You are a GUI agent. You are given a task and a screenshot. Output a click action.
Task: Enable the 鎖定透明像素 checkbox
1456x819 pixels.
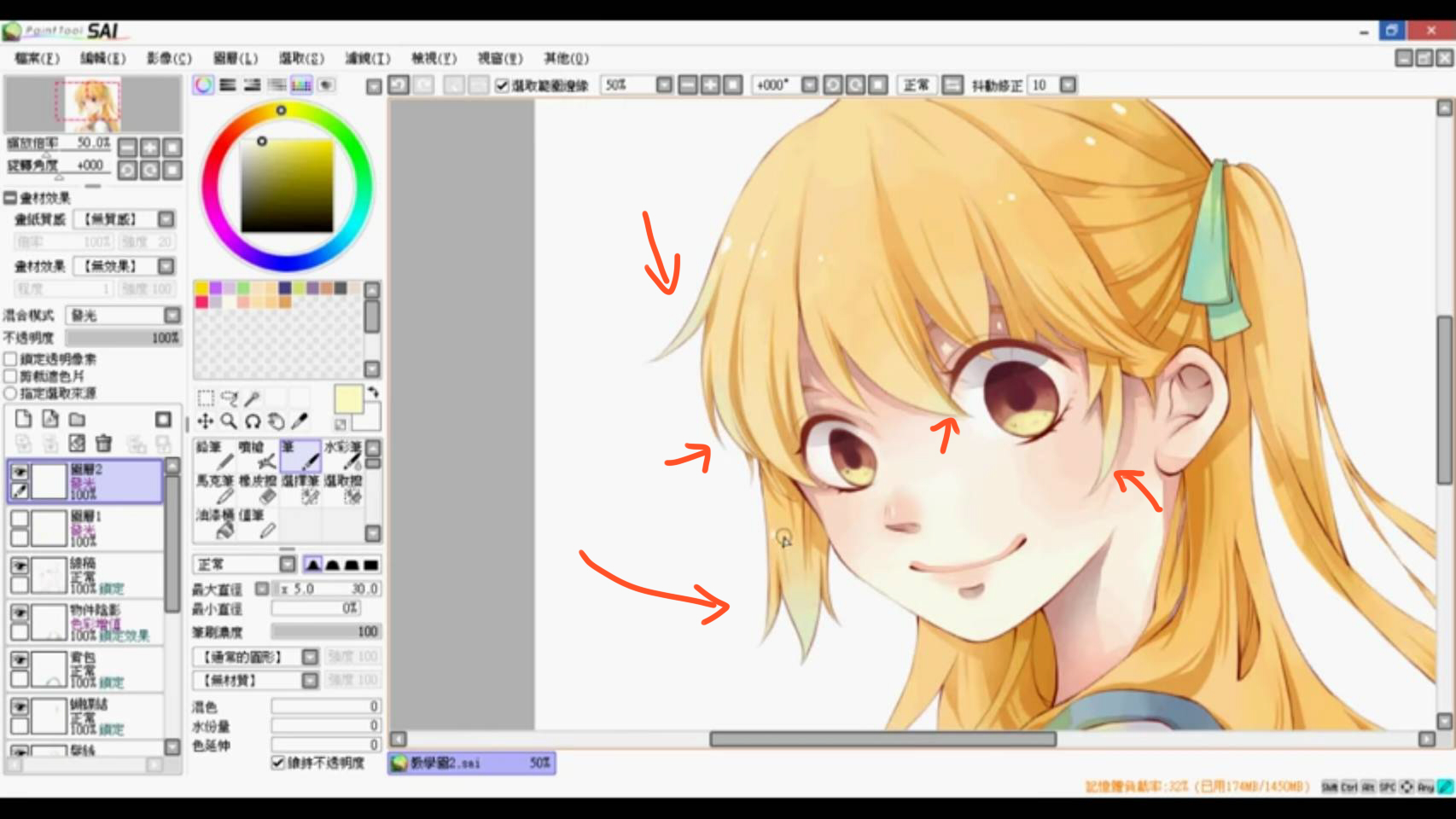11,359
